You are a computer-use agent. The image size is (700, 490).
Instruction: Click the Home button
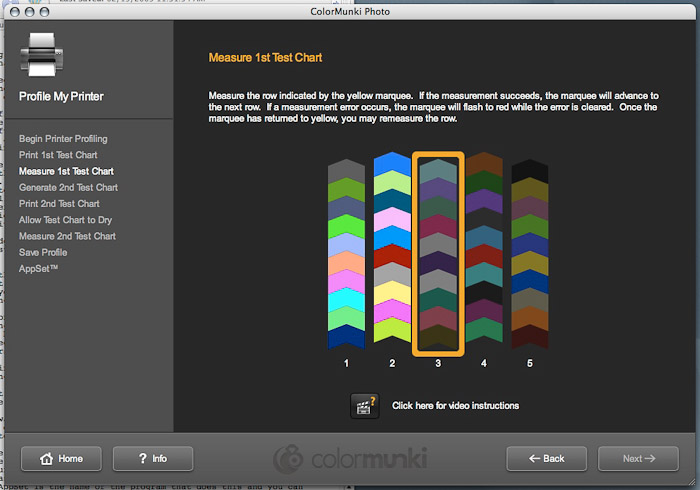(x=61, y=459)
